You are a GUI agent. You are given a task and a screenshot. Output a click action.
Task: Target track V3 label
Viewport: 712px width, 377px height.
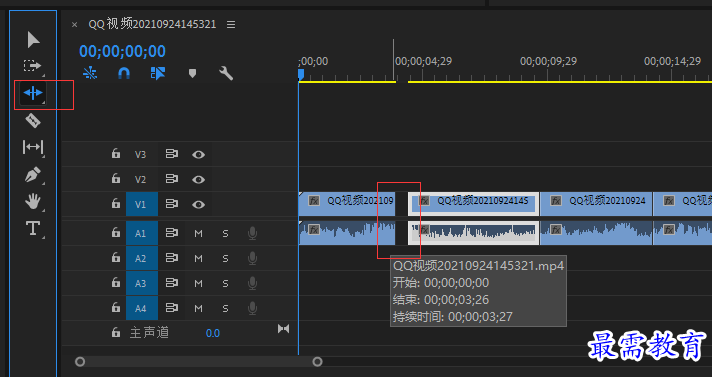(x=140, y=154)
